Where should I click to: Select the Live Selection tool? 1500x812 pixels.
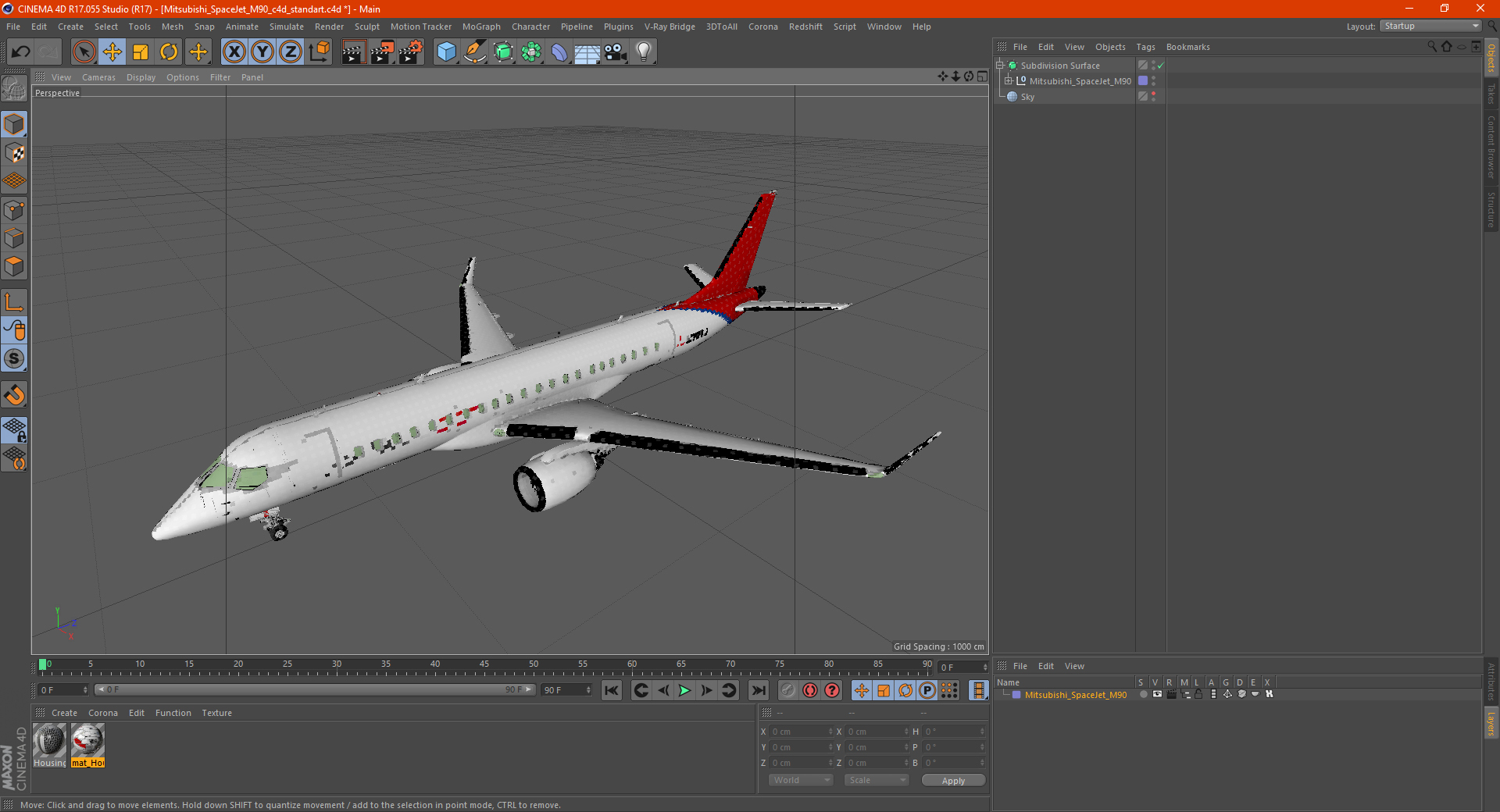84,52
